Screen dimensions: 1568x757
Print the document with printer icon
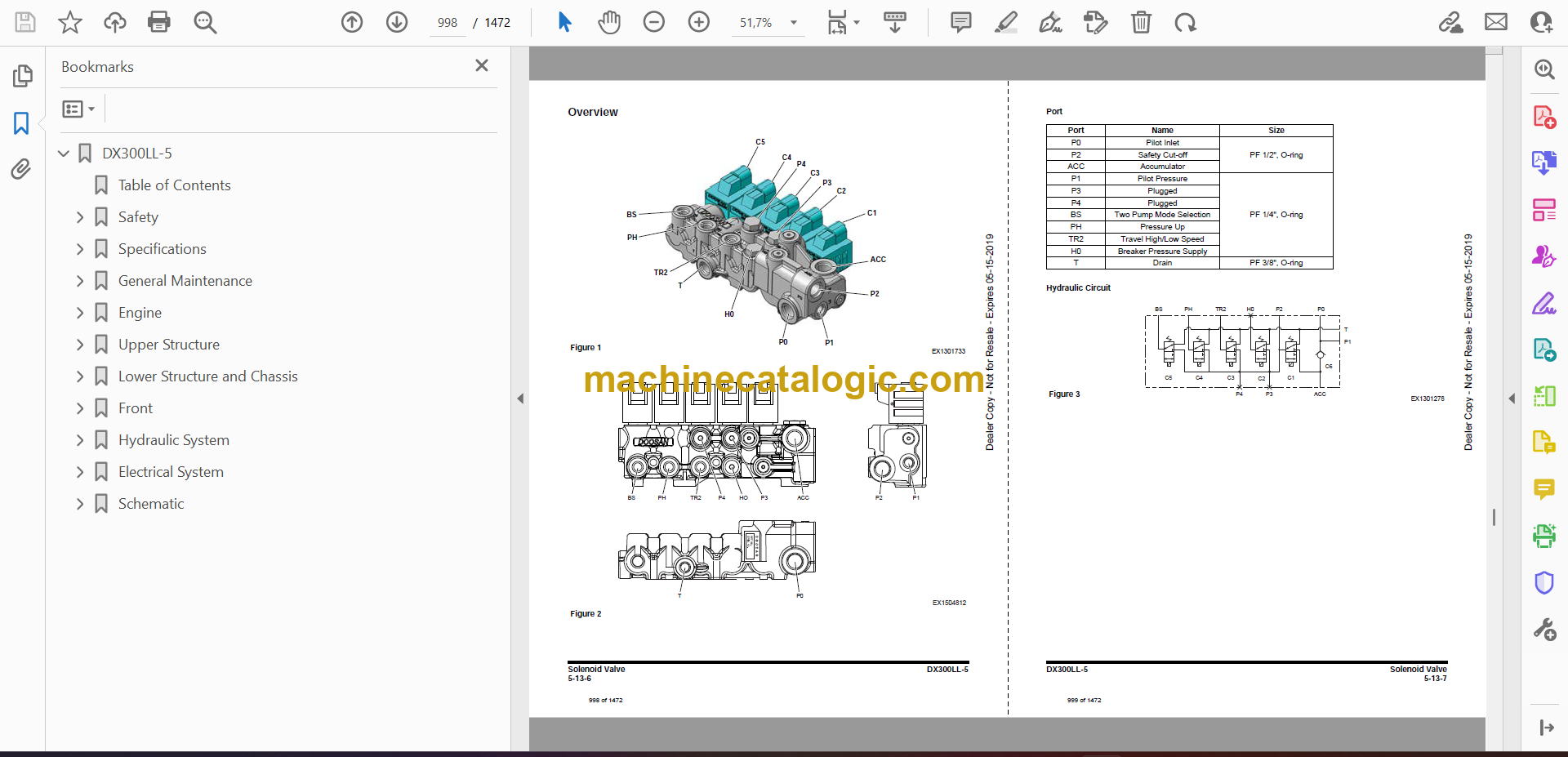click(159, 22)
